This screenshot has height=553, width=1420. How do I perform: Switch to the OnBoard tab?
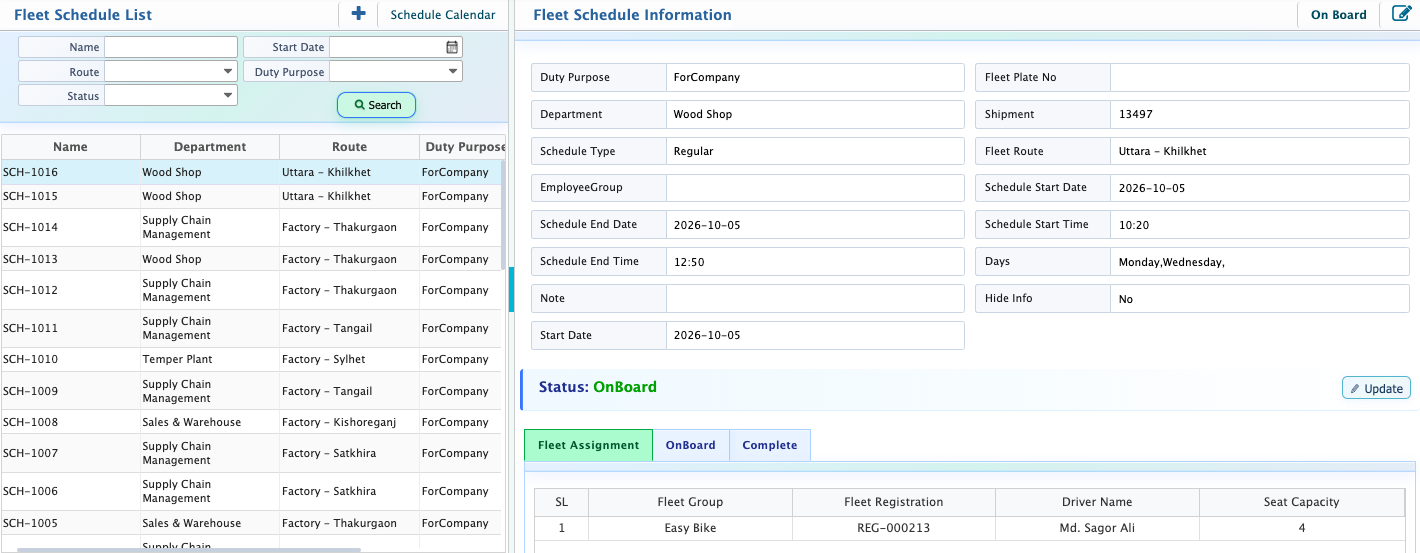click(691, 445)
